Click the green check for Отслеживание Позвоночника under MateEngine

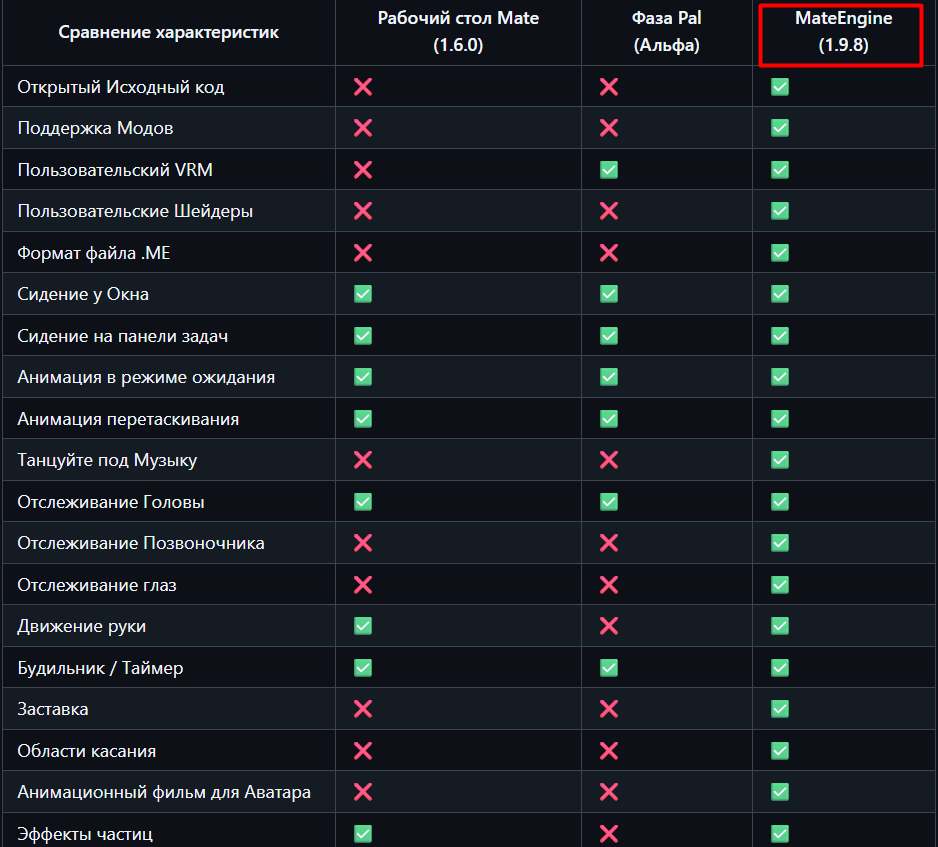(x=779, y=543)
